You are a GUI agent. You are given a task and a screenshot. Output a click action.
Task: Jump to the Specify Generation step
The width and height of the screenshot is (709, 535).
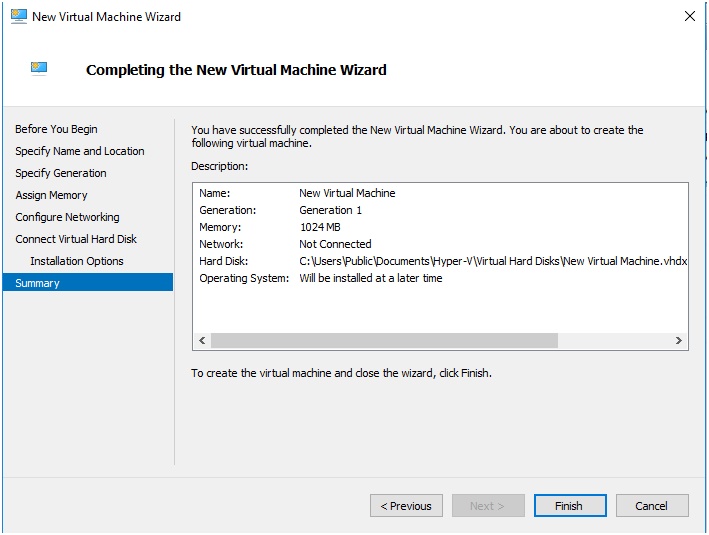(61, 173)
